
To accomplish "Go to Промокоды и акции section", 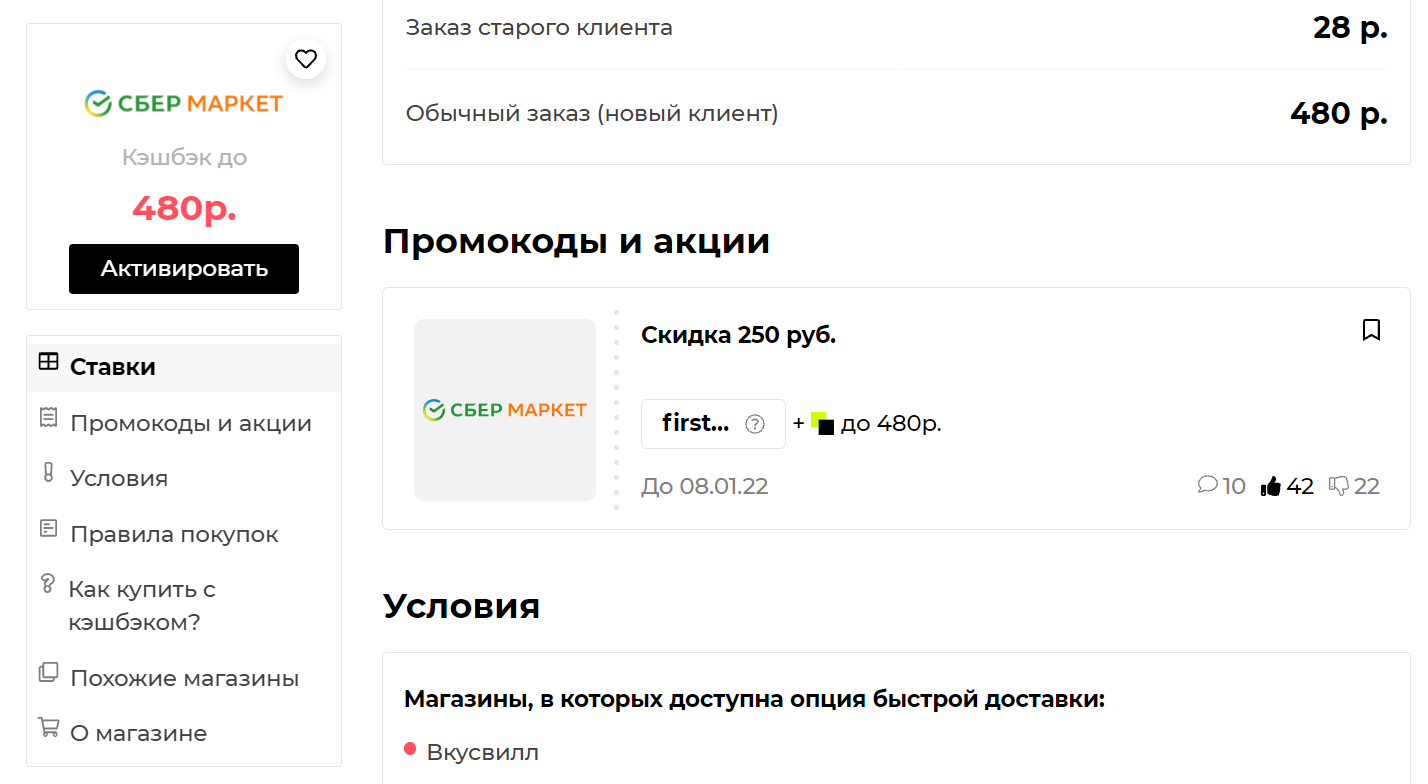I will coord(190,423).
